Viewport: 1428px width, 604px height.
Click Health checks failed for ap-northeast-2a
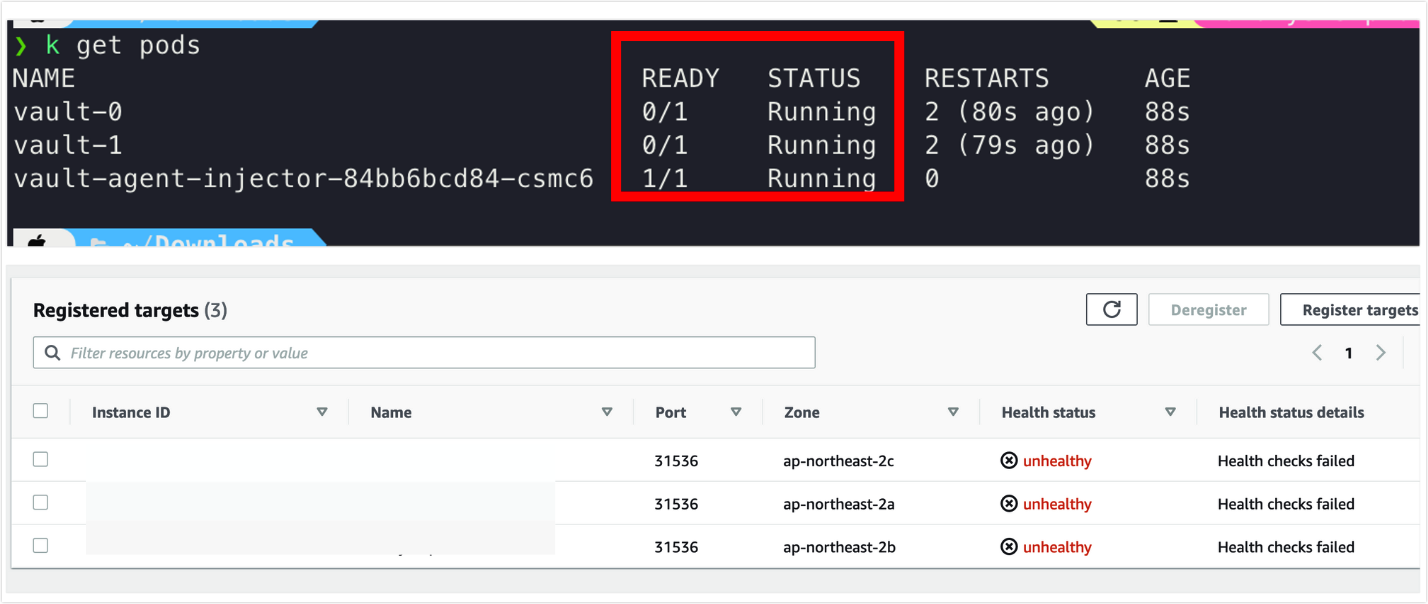point(1286,504)
